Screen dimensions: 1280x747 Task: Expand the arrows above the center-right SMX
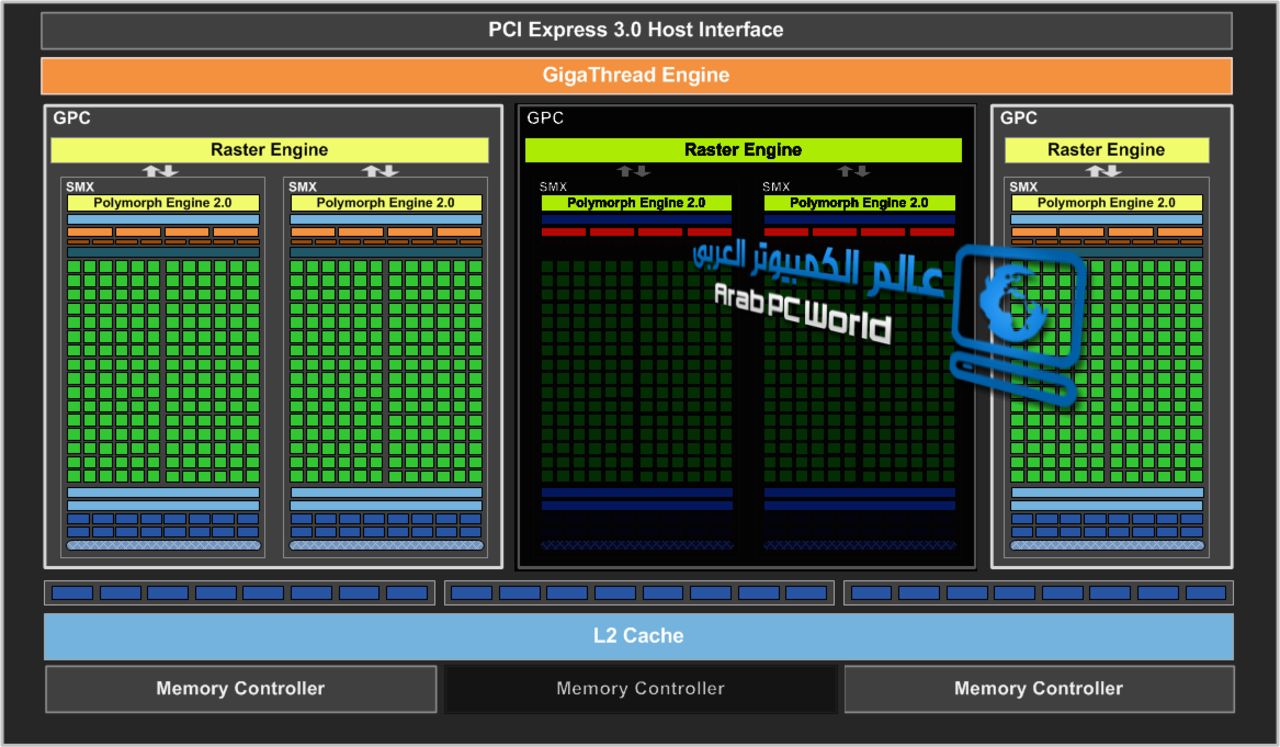tap(852, 170)
